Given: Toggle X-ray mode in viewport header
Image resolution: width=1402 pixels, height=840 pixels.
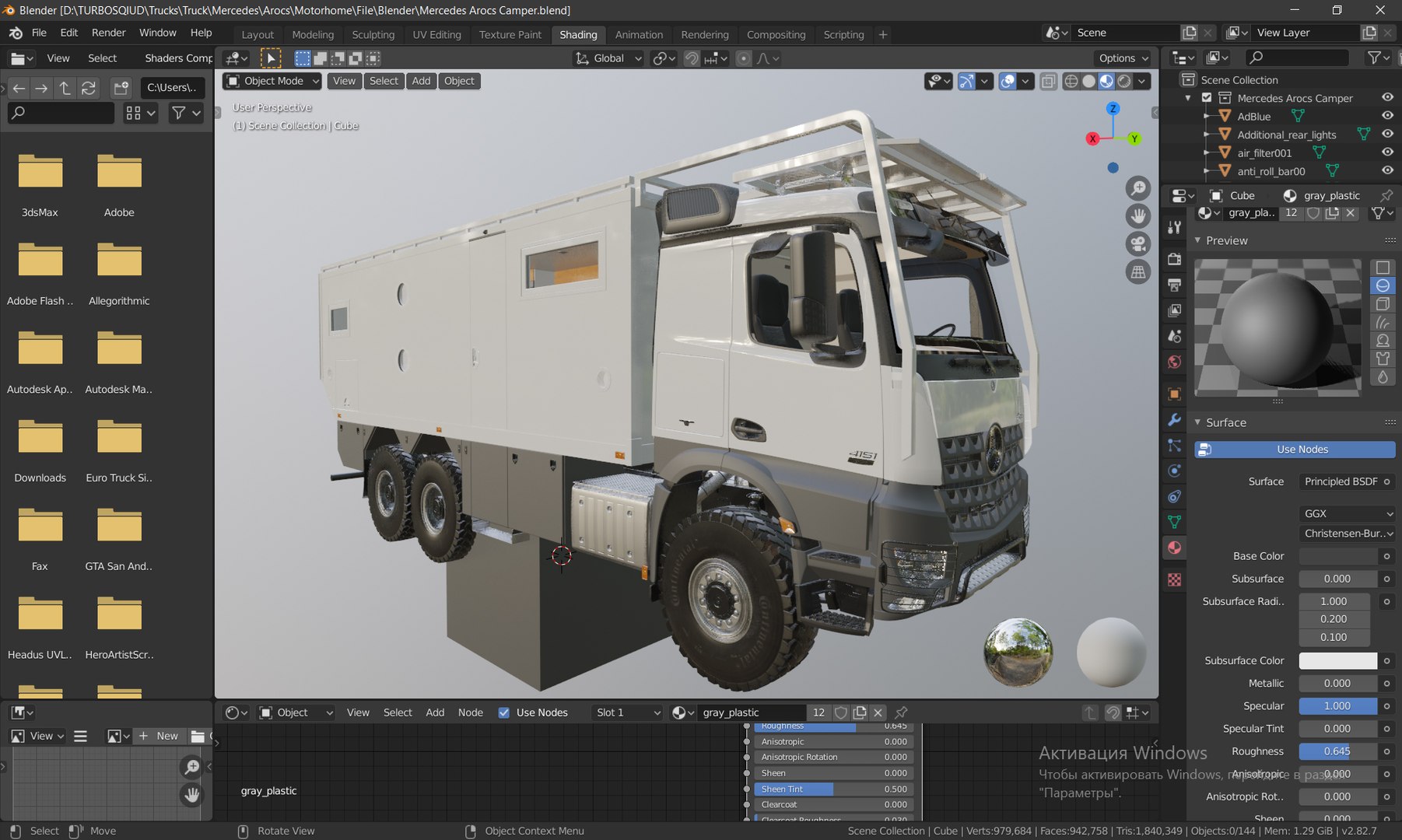Looking at the screenshot, I should 1049,81.
